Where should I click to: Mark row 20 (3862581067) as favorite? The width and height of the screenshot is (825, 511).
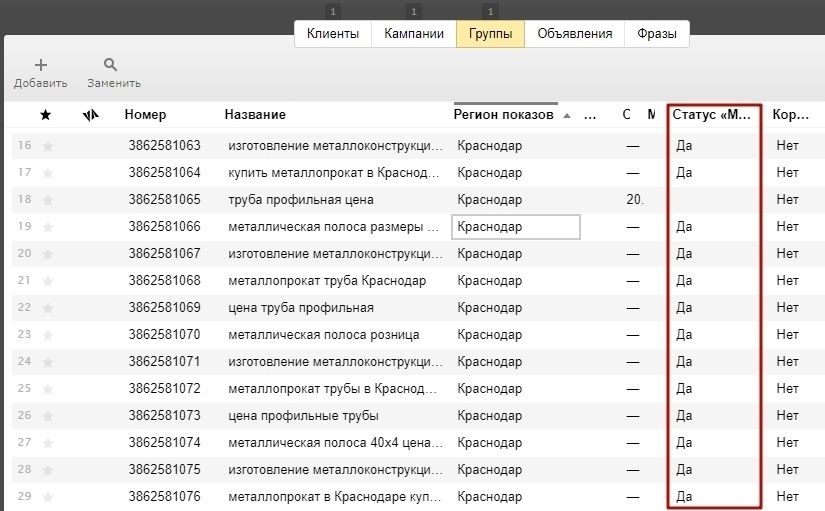48,254
